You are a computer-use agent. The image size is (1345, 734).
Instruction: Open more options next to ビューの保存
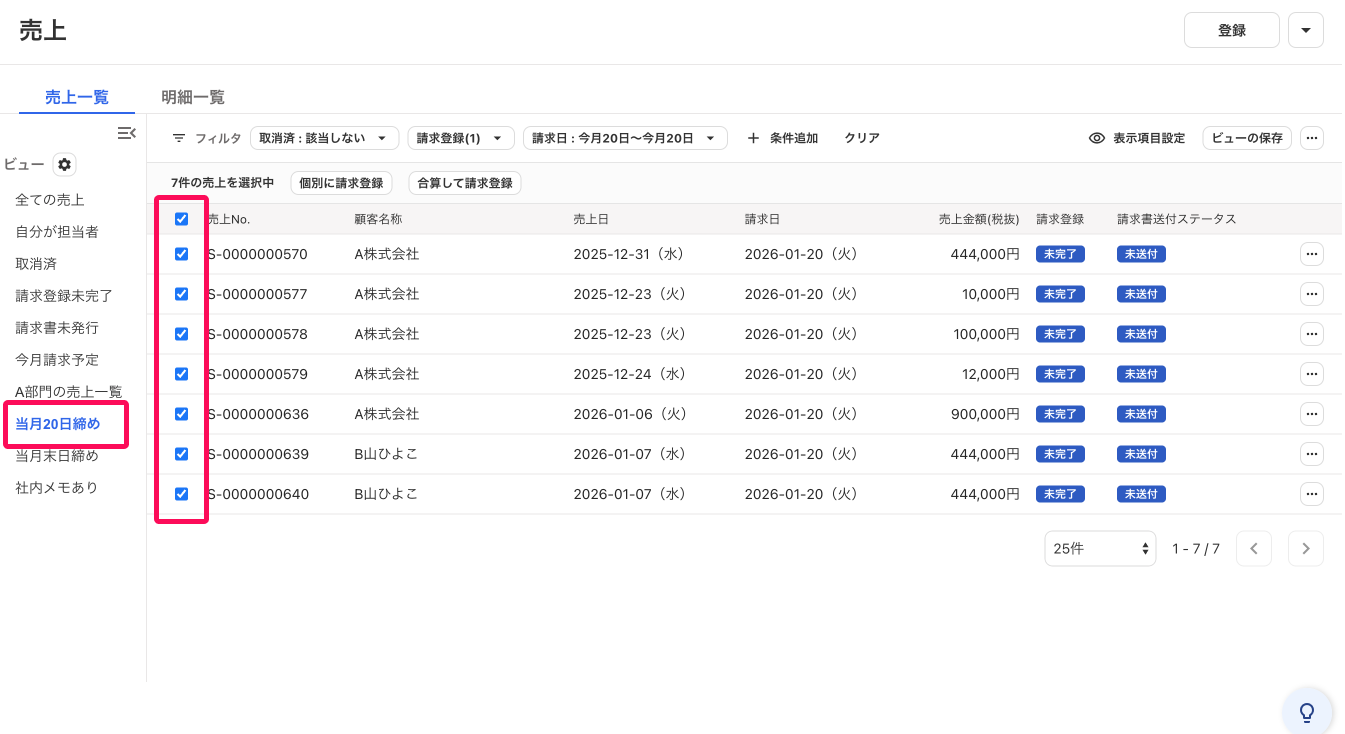[x=1312, y=138]
